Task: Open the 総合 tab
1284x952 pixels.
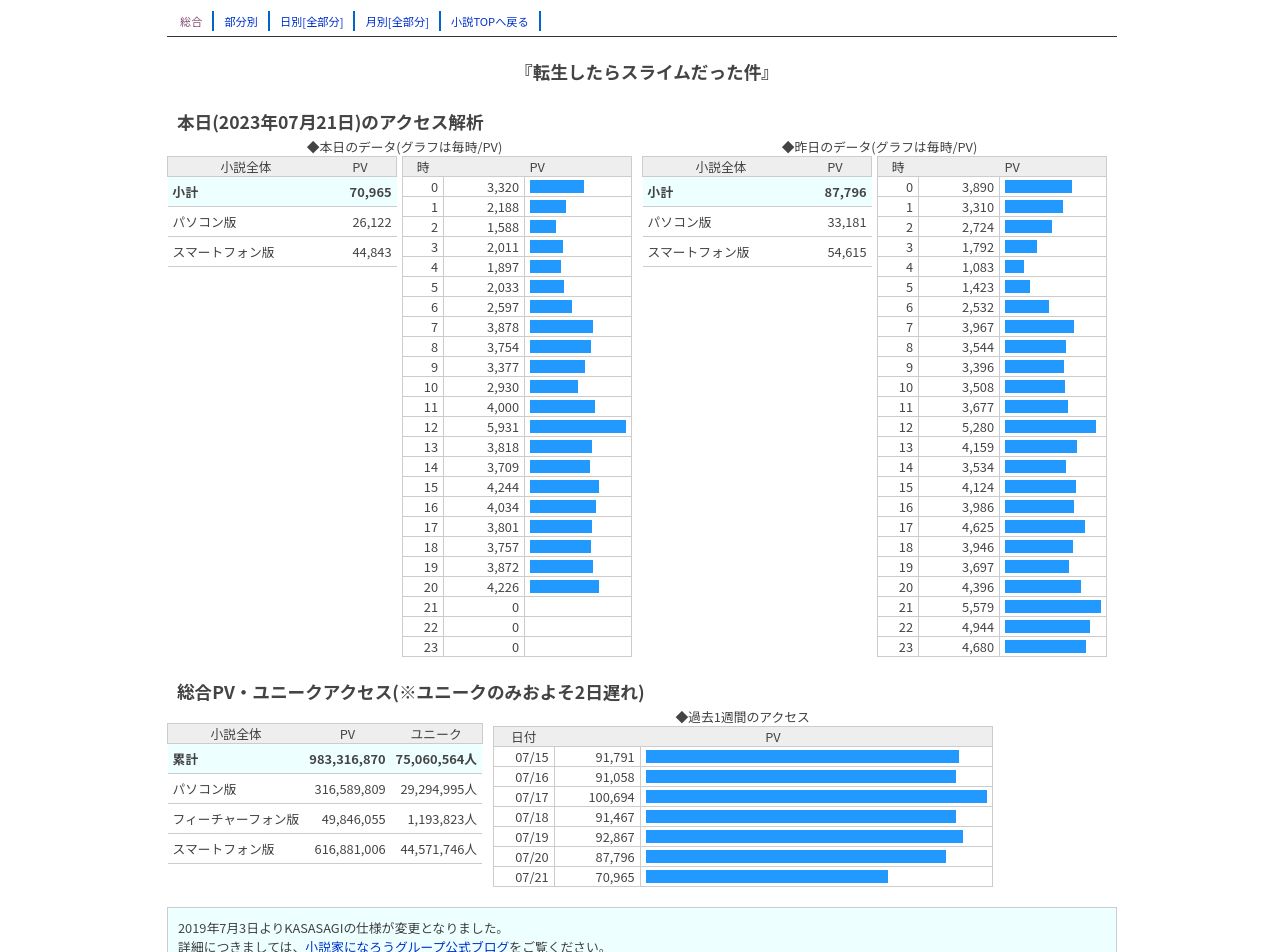Action: click(x=191, y=21)
